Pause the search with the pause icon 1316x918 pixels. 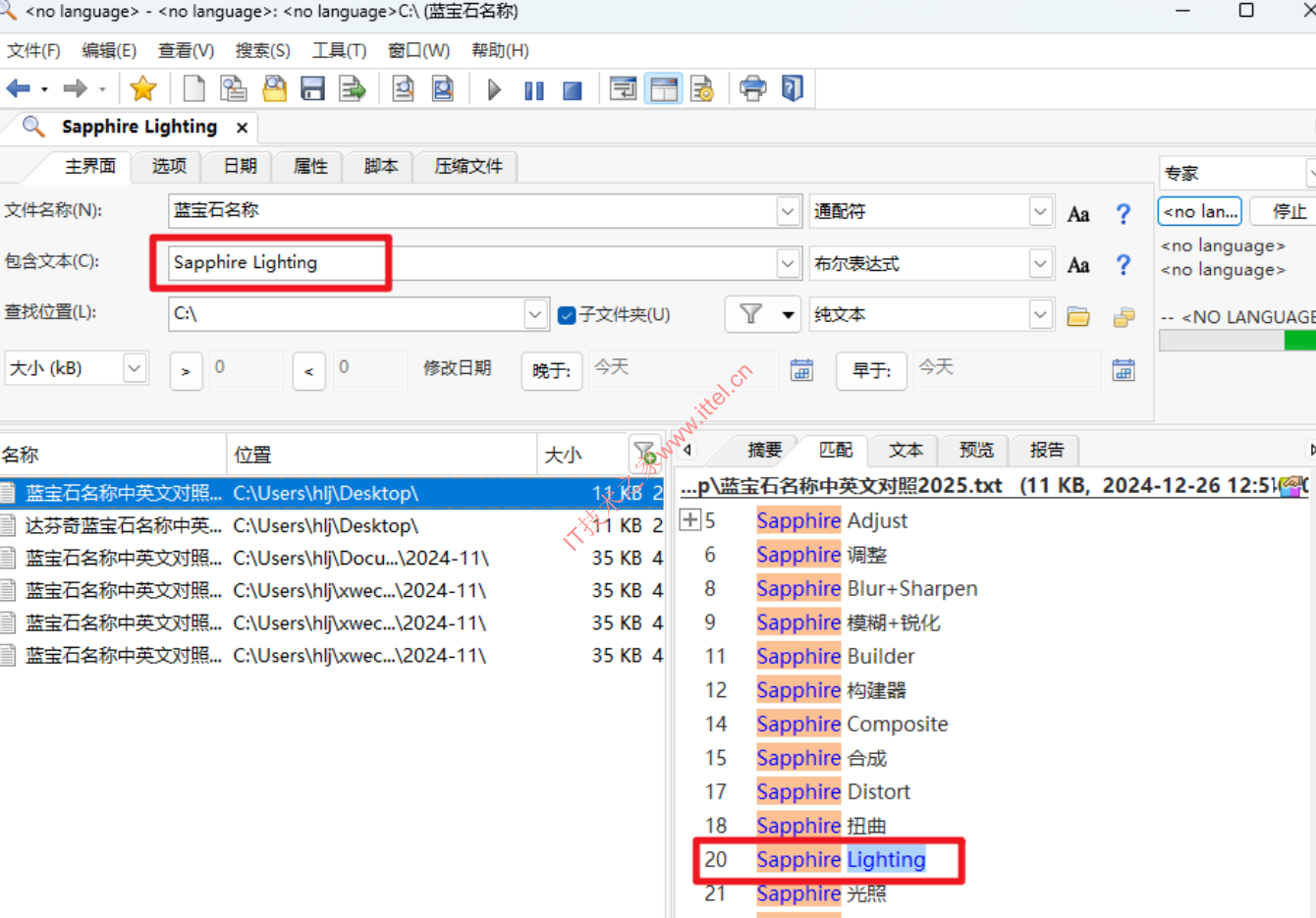click(533, 90)
